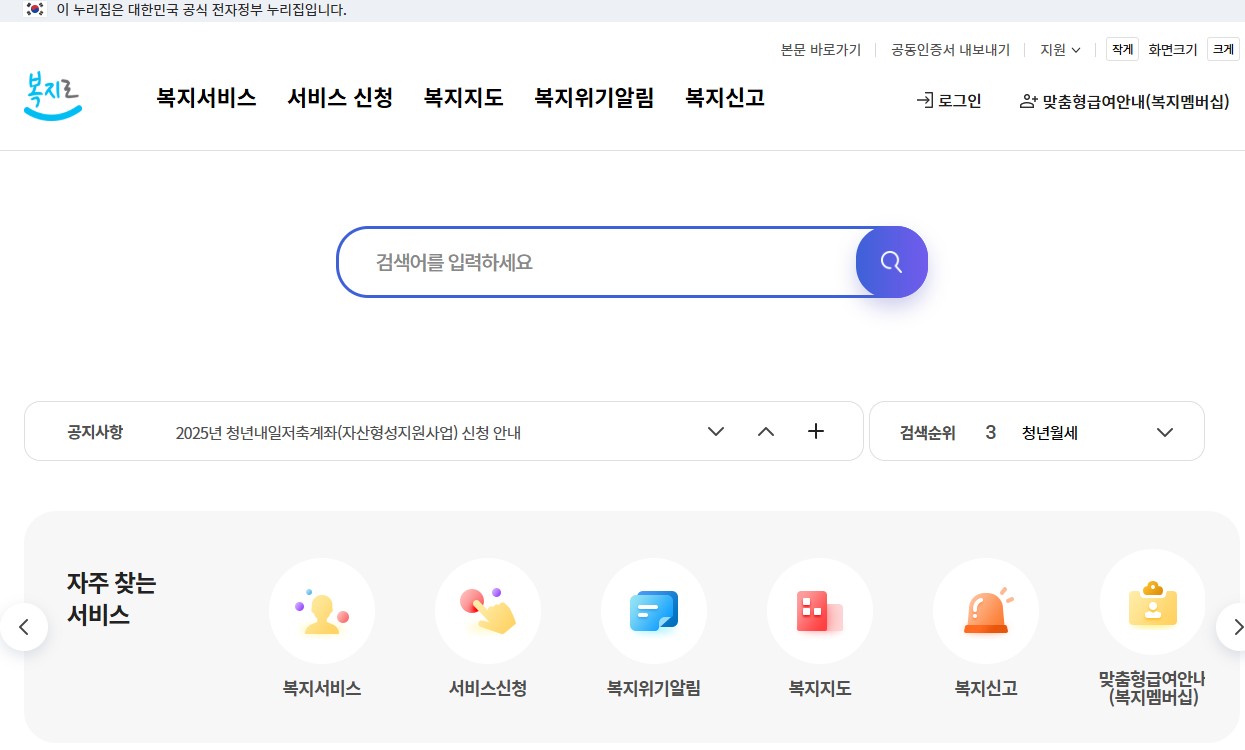This screenshot has height=750, width=1245.
Task: Click the 복지지도 red building icon
Action: pyautogui.click(x=820, y=611)
